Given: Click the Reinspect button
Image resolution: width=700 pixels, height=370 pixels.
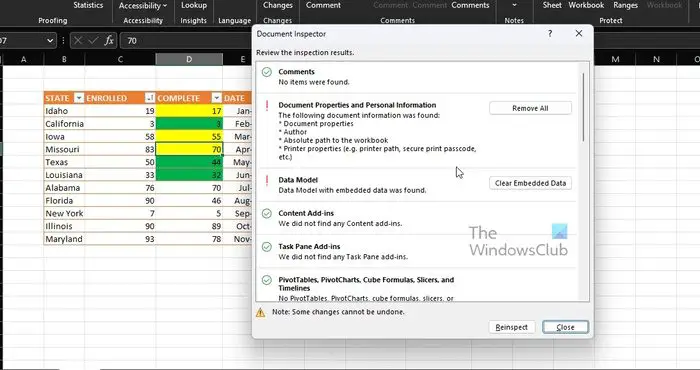Looking at the screenshot, I should (512, 327).
